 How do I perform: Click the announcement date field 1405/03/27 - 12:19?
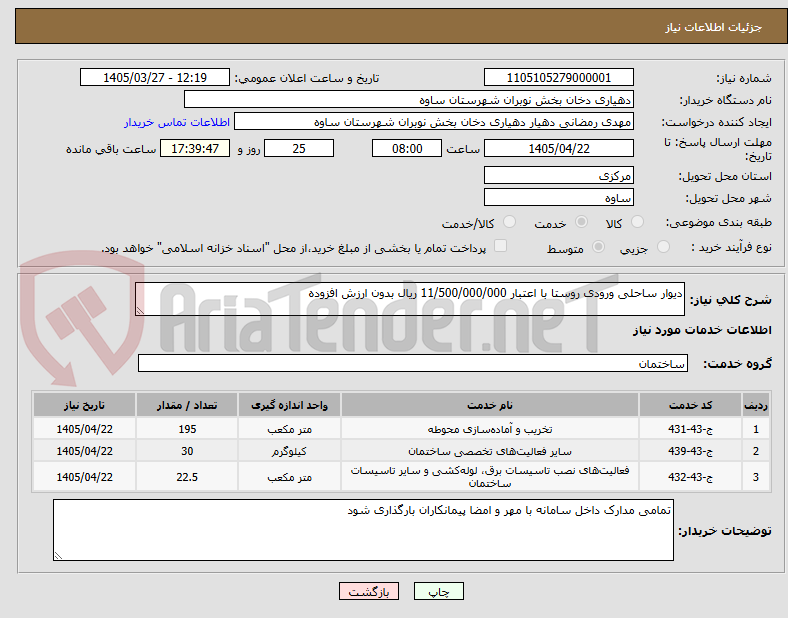155,77
